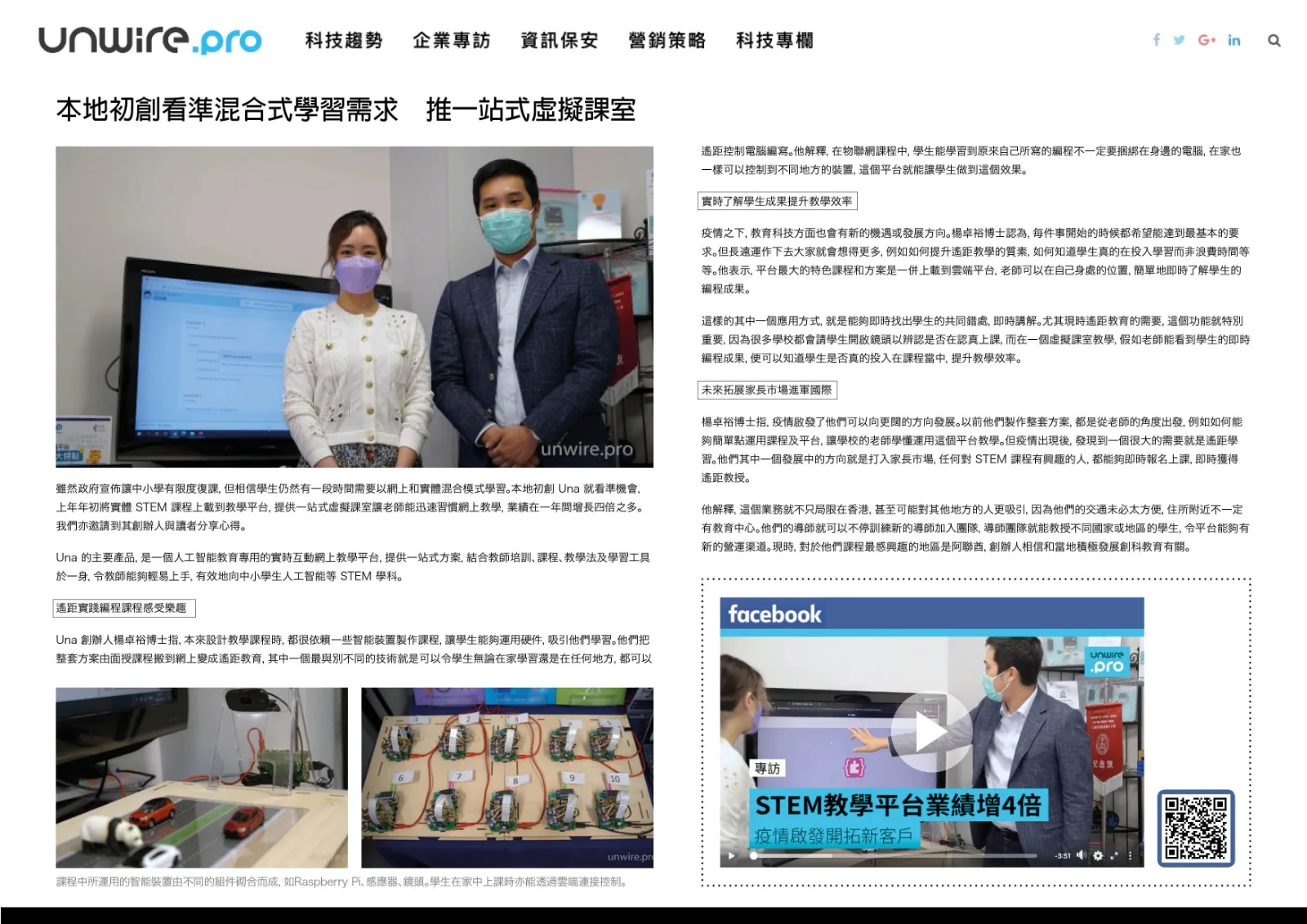Open the video more options menu
Viewport: 1307px width, 924px height.
click(x=1131, y=855)
